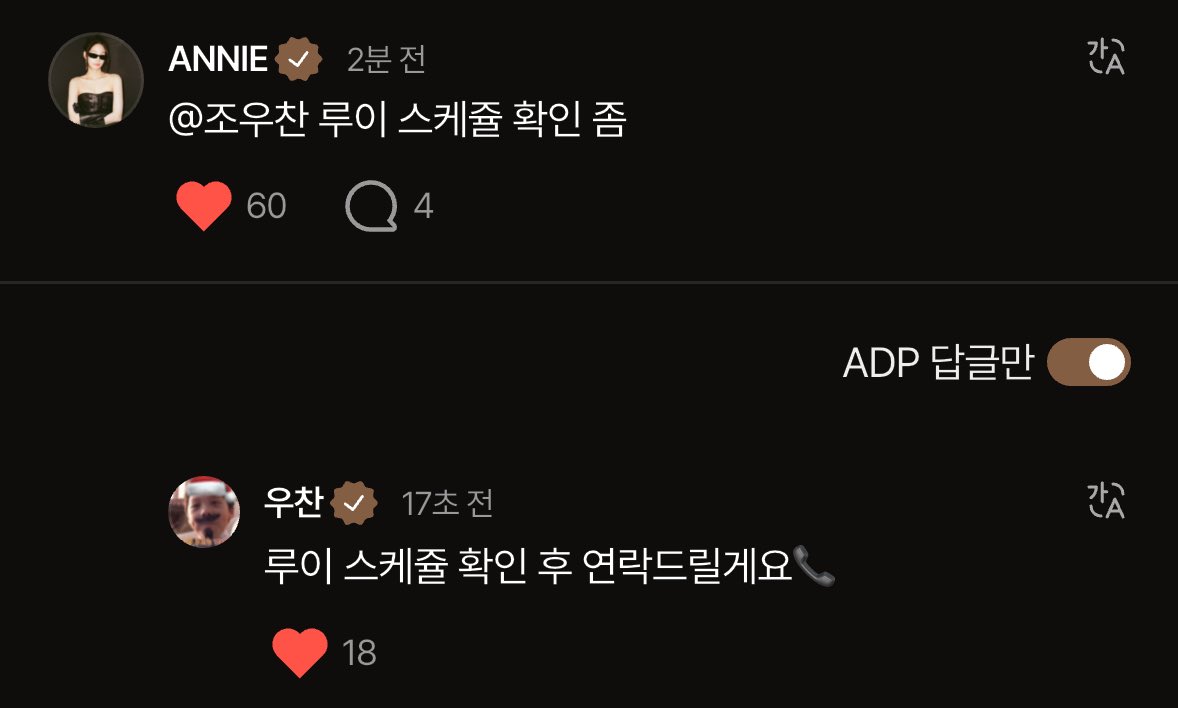Tap the 60 likes count
1178x708 pixels.
[x=267, y=206]
